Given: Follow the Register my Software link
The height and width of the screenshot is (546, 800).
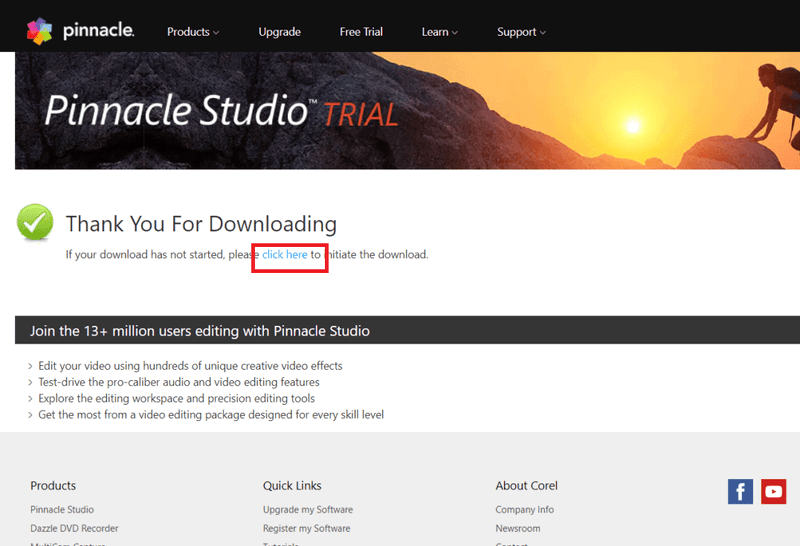Looking at the screenshot, I should click(307, 528).
